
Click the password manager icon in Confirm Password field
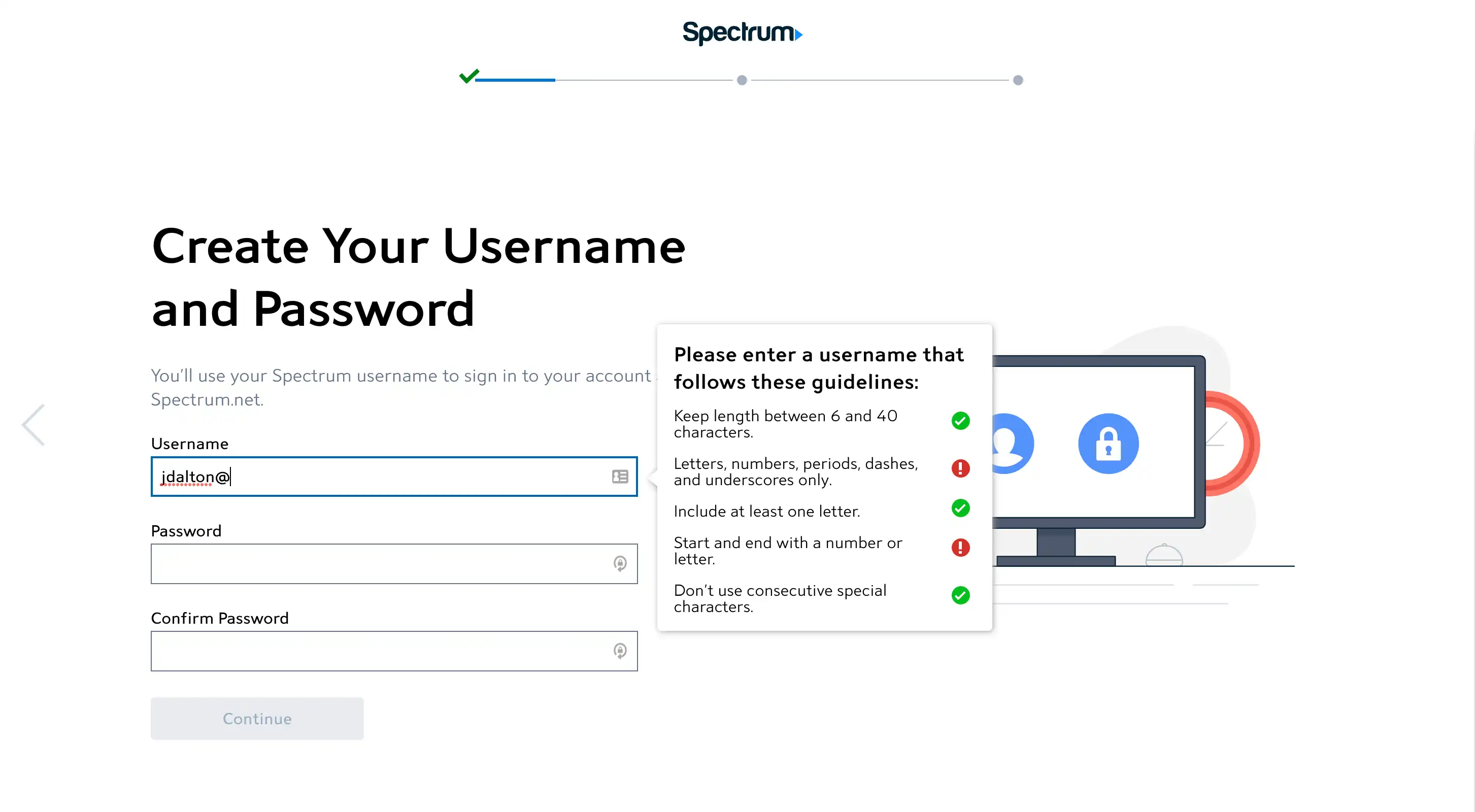coord(620,651)
